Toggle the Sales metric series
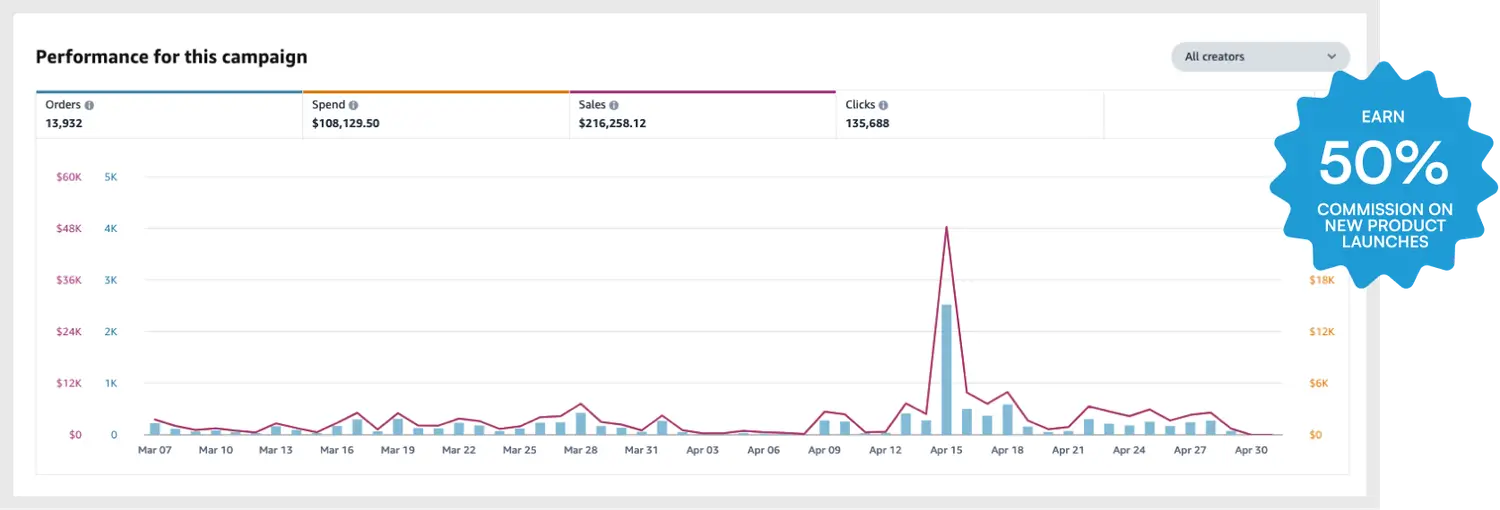The image size is (1500, 510). 702,115
